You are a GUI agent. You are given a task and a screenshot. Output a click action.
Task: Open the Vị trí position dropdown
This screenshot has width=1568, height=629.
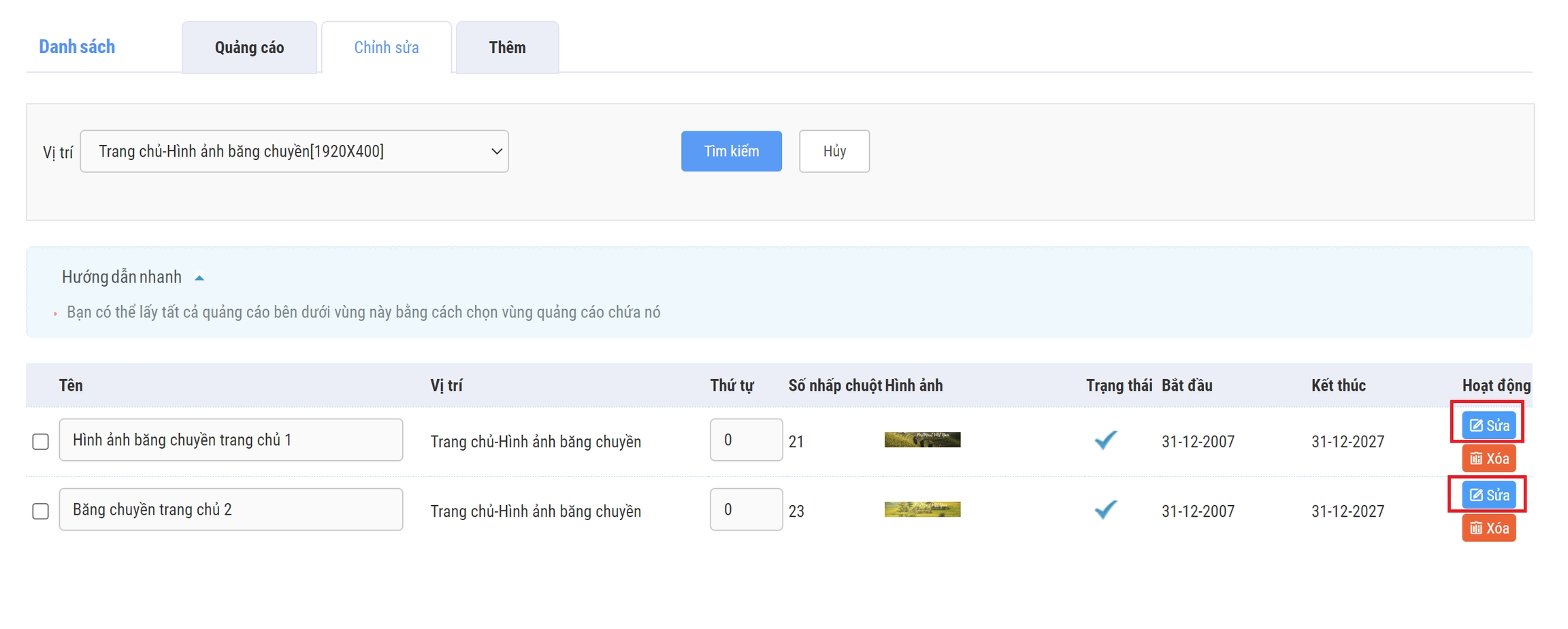(294, 151)
